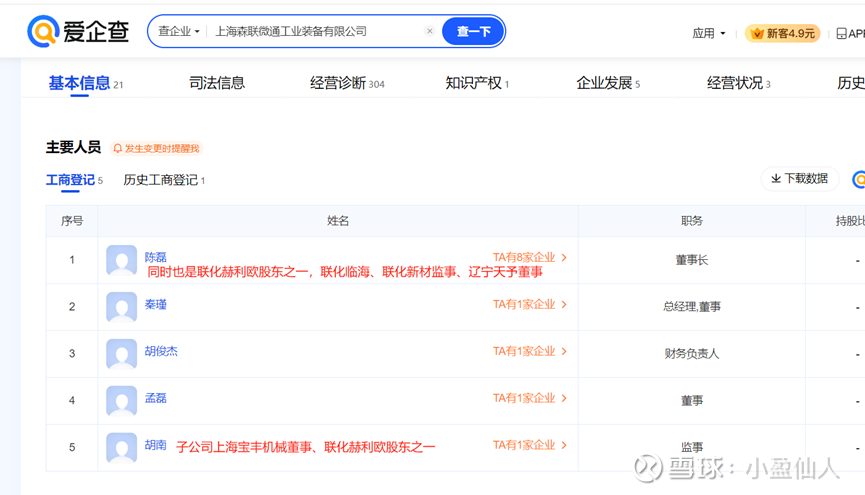Select the 历史工商登记 sub-tab
The image size is (865, 495).
[x=164, y=180]
